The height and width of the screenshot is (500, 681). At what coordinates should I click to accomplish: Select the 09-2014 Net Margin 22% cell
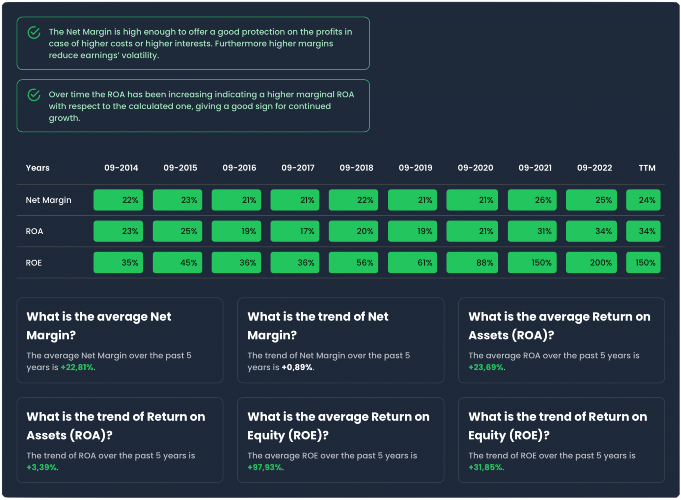pos(118,200)
